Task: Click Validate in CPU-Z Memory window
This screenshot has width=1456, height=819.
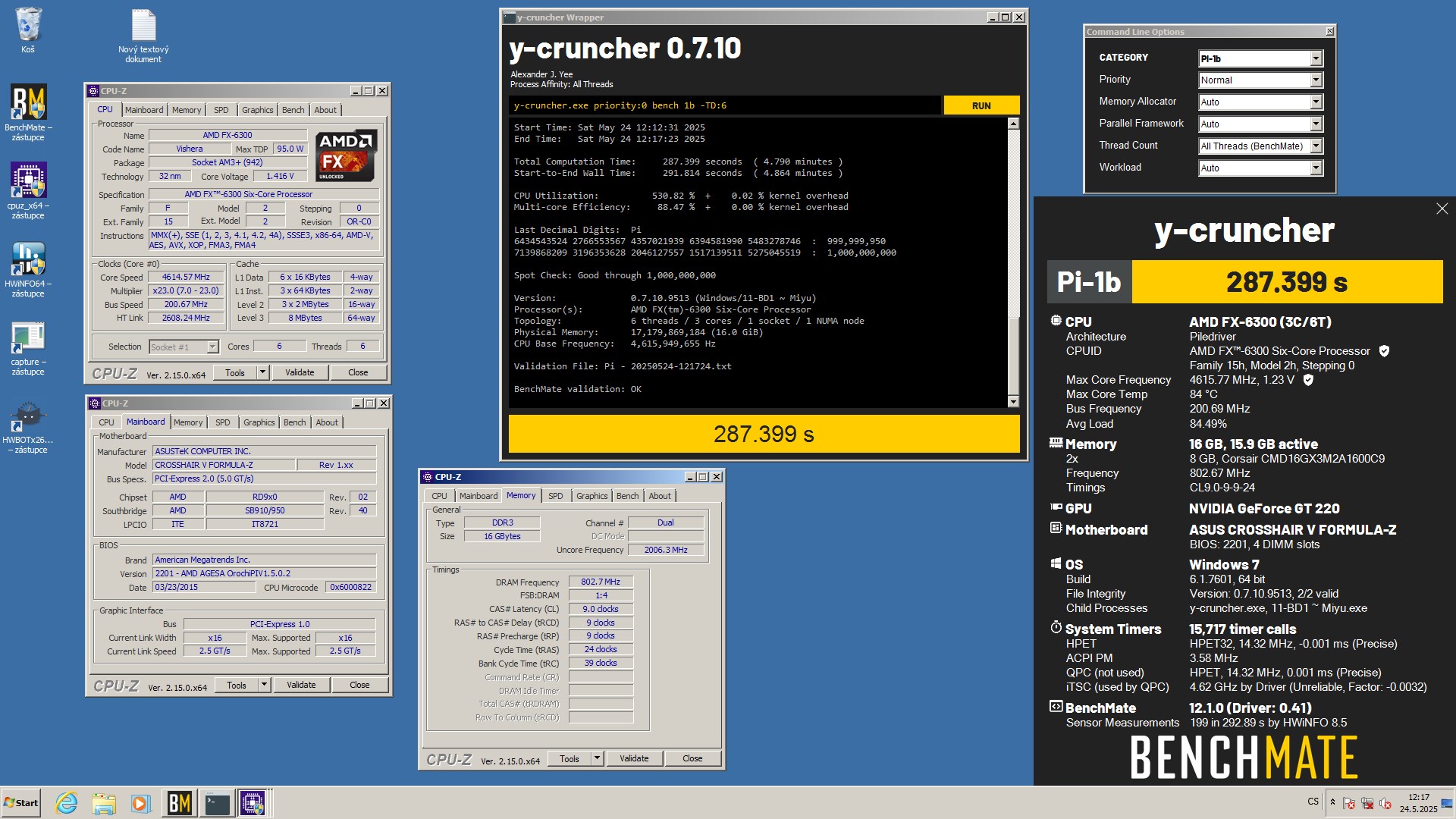Action: click(x=634, y=758)
